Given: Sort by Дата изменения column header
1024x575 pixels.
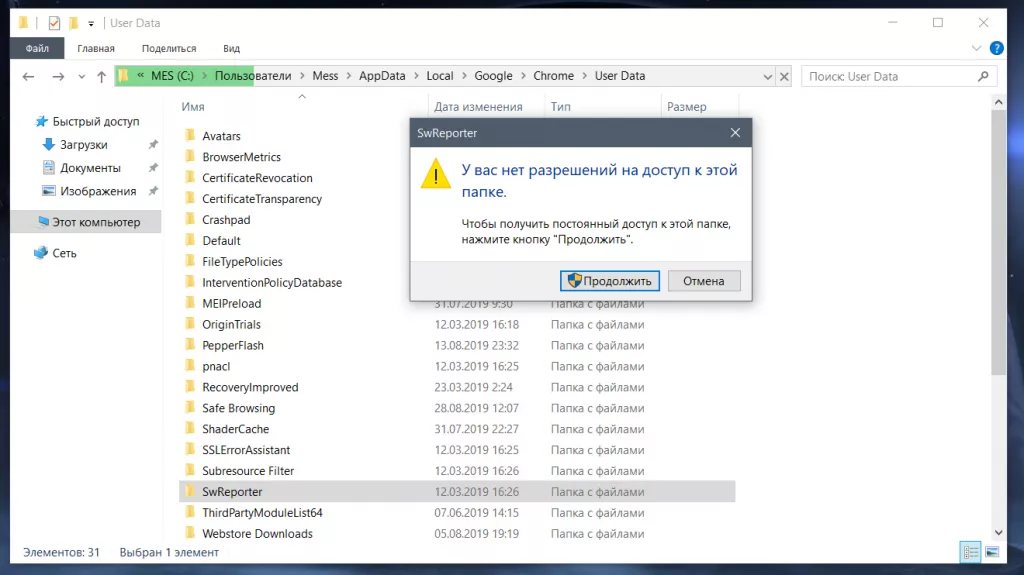Looking at the screenshot, I should pos(478,107).
